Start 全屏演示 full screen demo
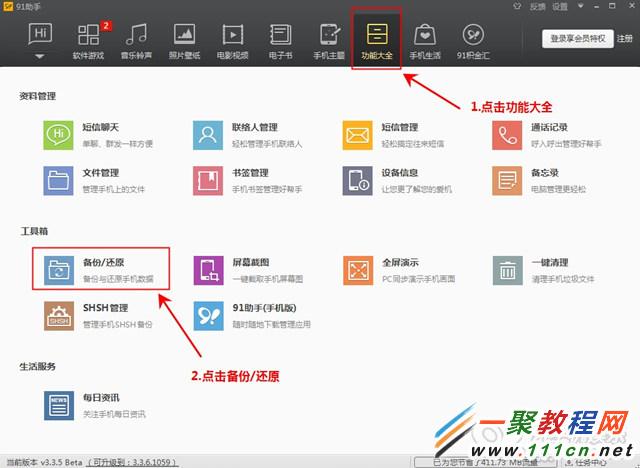The height and width of the screenshot is (468, 640). tap(399, 270)
